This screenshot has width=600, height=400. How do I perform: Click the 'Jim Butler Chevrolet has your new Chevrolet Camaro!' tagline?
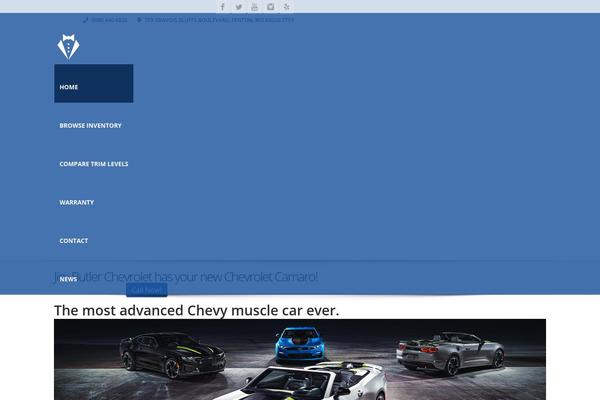(x=186, y=276)
